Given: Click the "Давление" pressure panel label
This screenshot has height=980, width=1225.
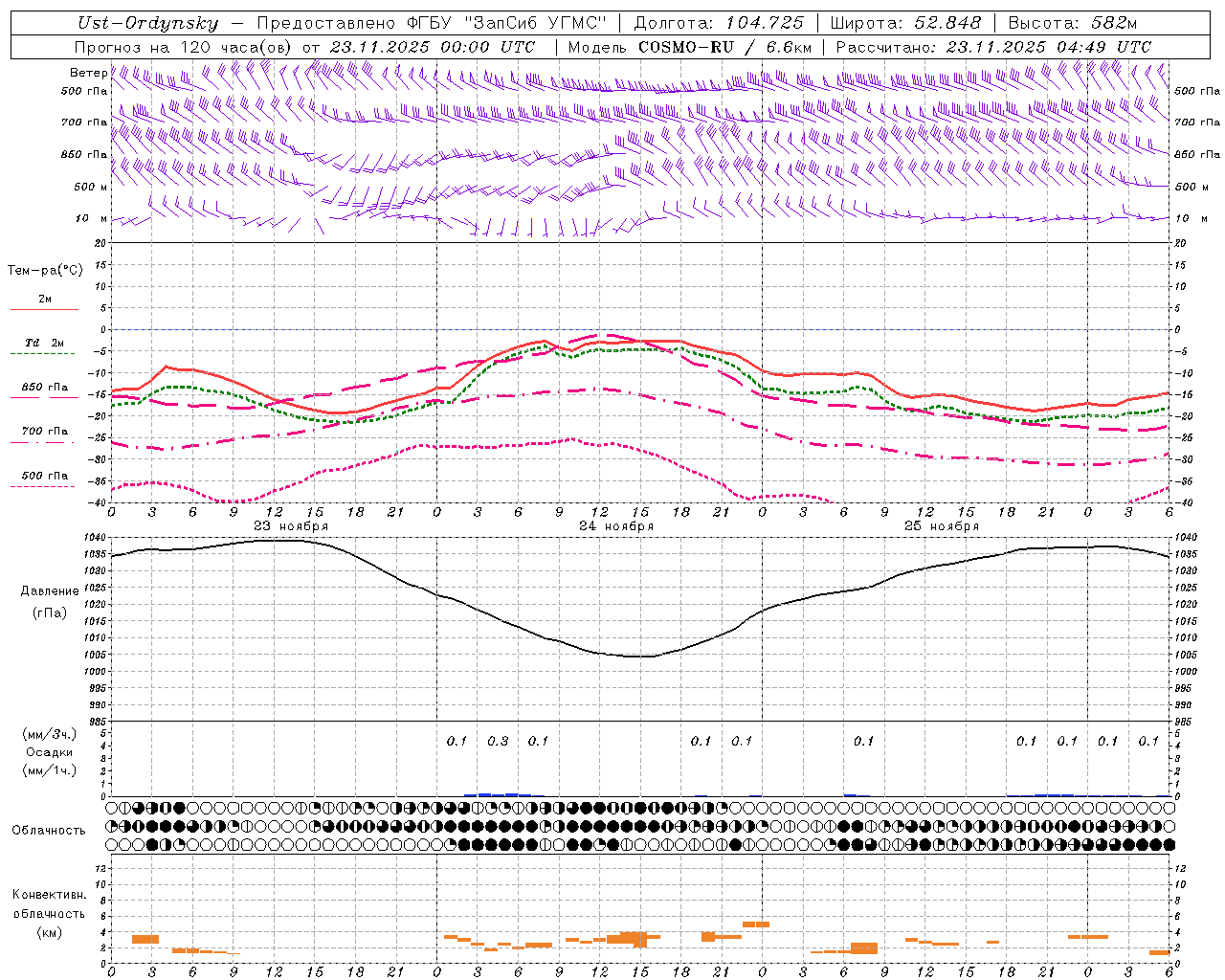Looking at the screenshot, I should [x=50, y=591].
